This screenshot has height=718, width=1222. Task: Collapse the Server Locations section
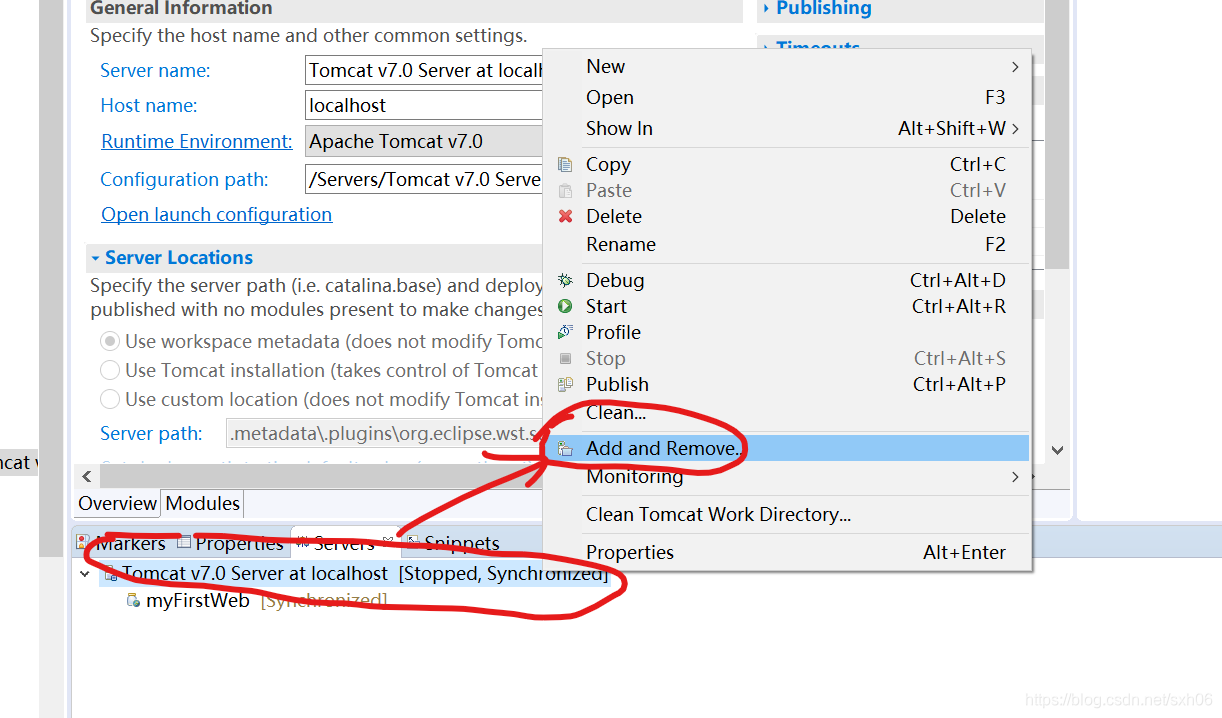(x=96, y=258)
